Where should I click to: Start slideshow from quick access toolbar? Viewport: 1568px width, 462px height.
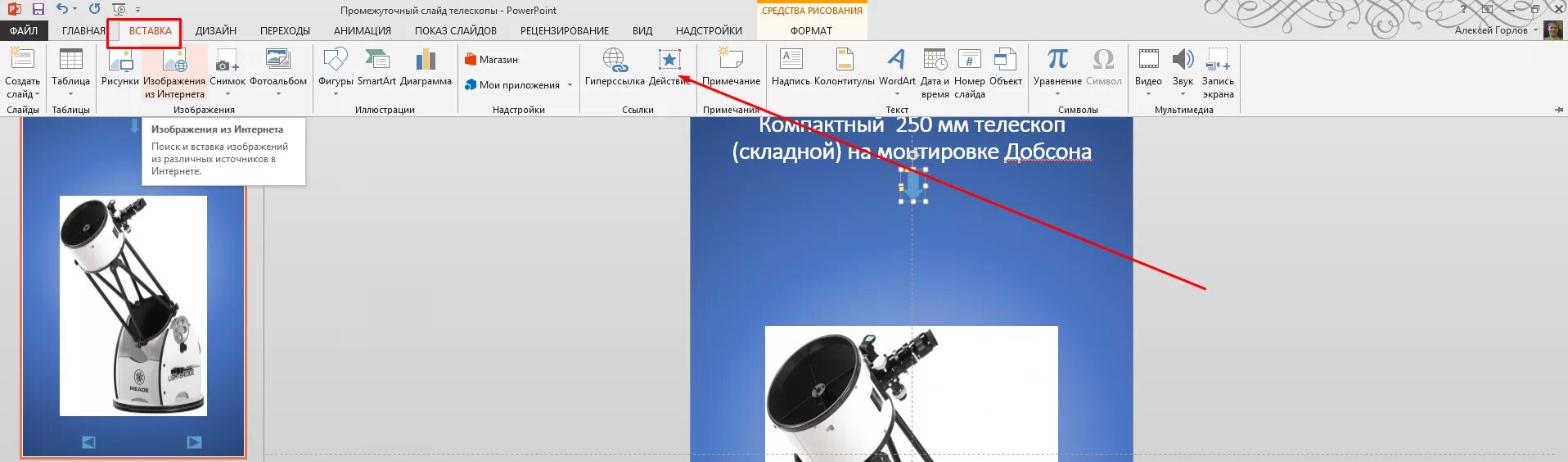[119, 9]
